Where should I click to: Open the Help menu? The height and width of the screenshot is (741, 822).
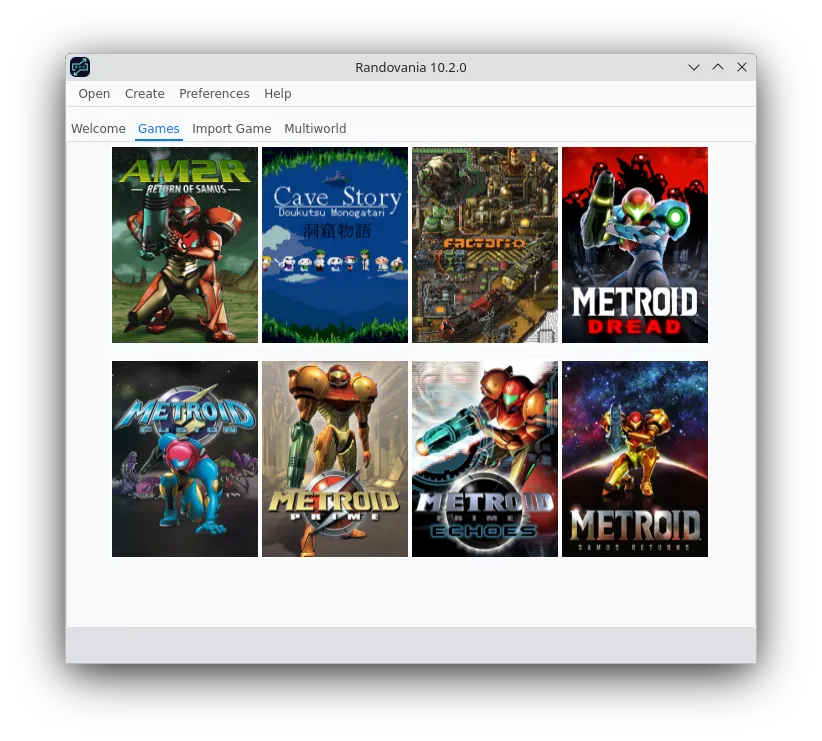[277, 94]
